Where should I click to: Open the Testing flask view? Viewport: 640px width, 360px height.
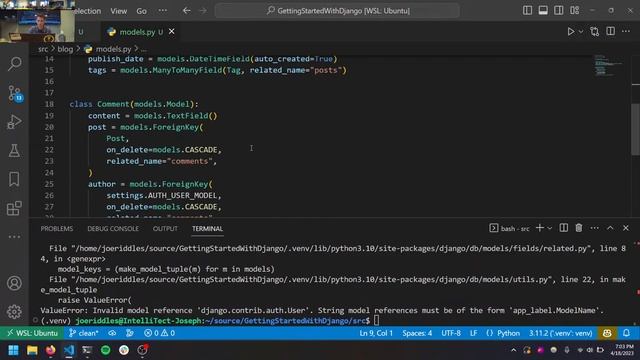pyautogui.click(x=15, y=150)
